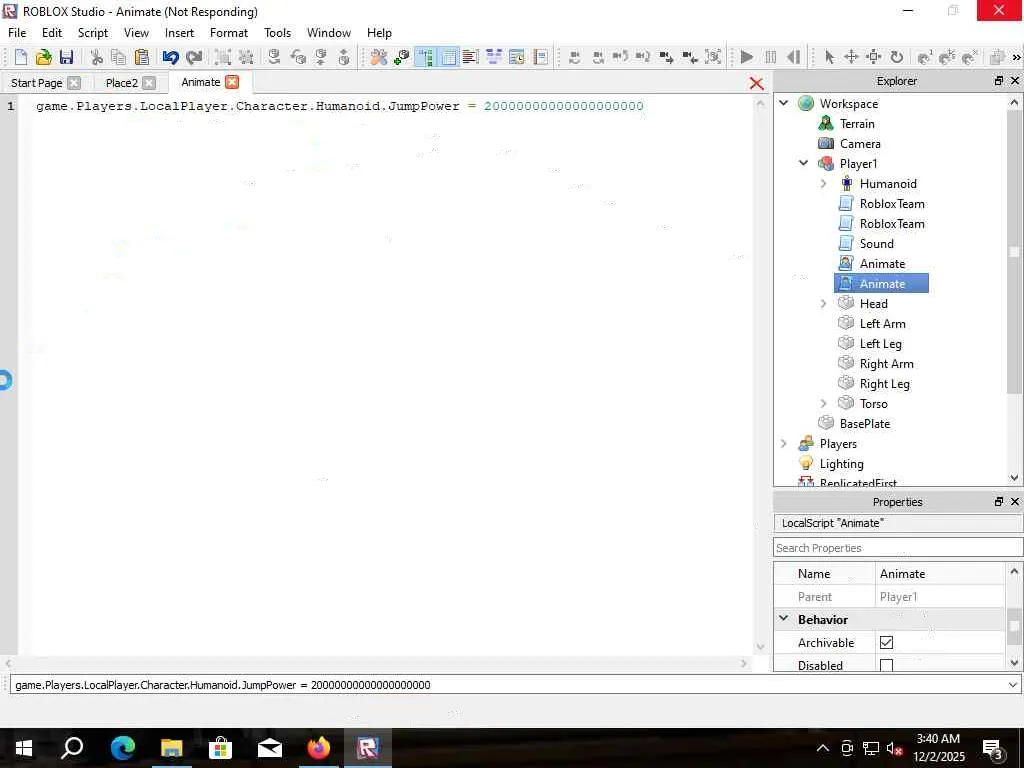Start the game with Play button
This screenshot has width=1024, height=768.
pyautogui.click(x=747, y=57)
